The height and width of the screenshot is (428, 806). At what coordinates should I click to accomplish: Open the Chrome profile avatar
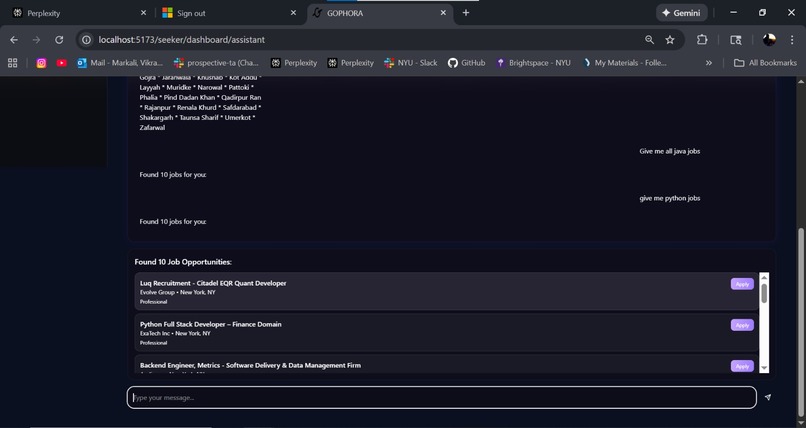click(x=769, y=40)
